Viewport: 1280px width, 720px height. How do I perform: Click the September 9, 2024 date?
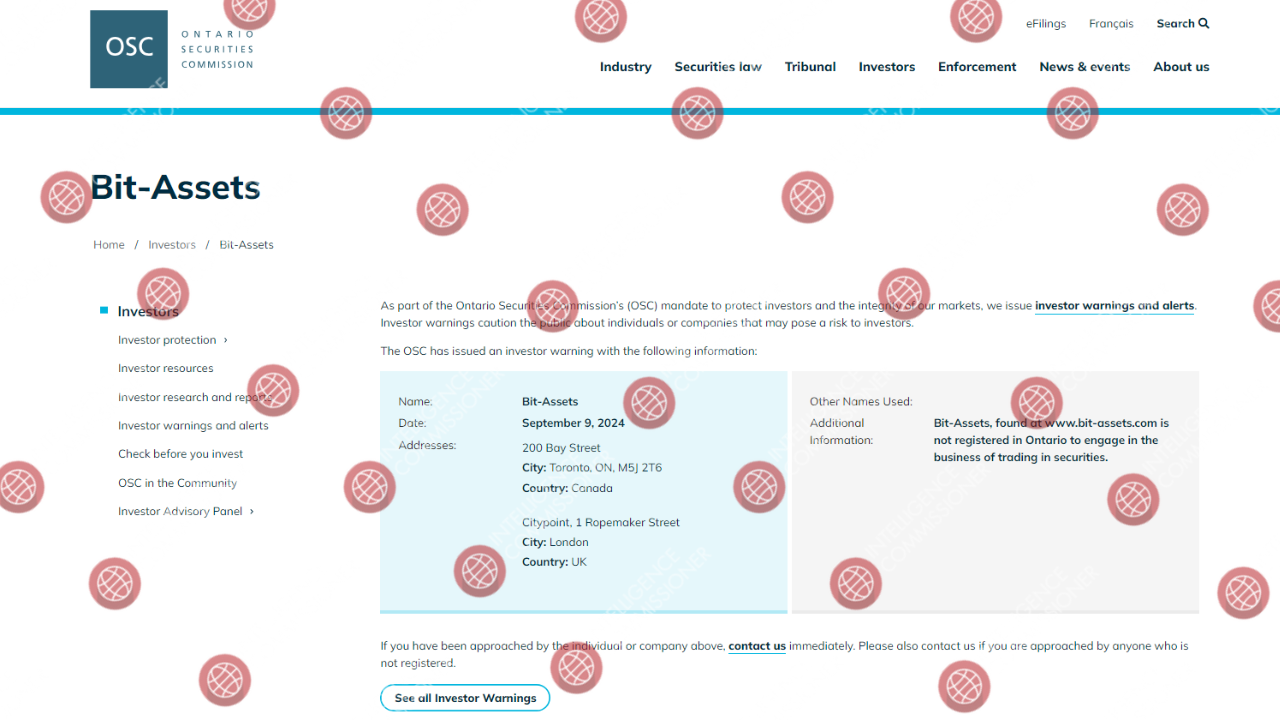click(573, 423)
